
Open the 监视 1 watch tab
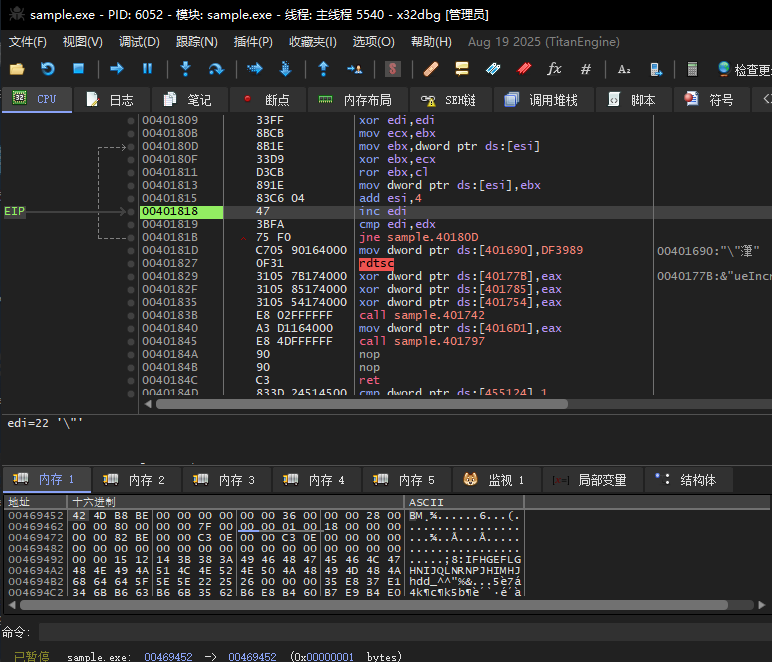[x=497, y=480]
